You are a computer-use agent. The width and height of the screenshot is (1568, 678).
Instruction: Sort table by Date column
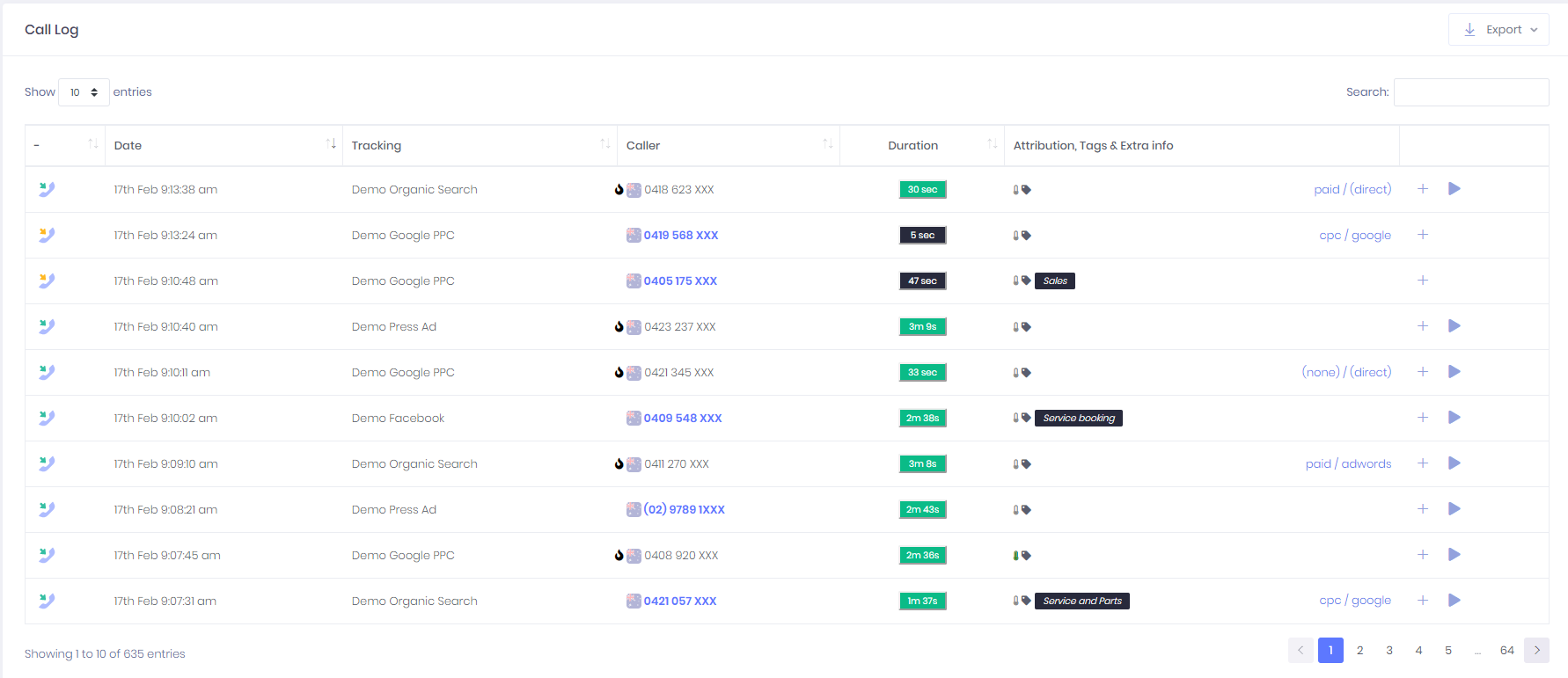(x=223, y=145)
